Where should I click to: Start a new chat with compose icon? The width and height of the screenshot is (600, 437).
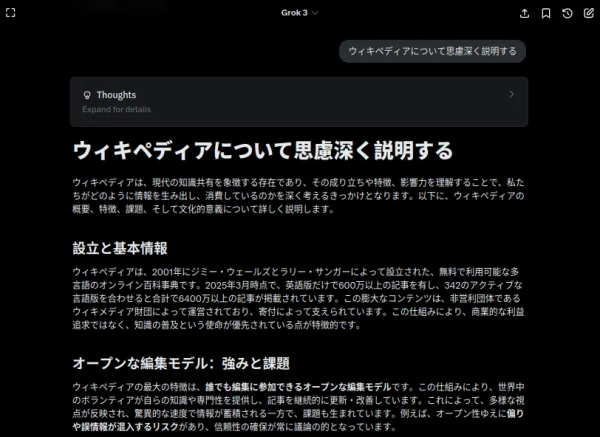click(x=587, y=13)
